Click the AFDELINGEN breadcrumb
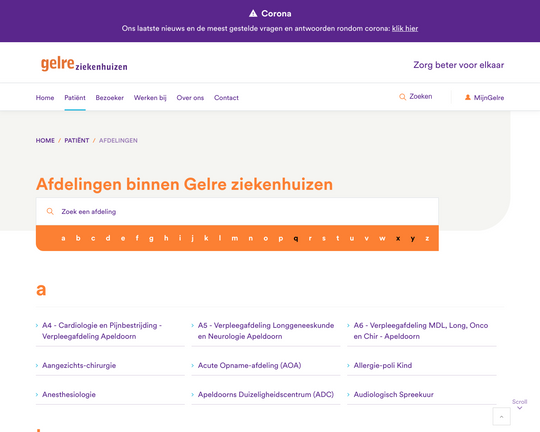Image resolution: width=540 pixels, height=432 pixels. pos(118,141)
